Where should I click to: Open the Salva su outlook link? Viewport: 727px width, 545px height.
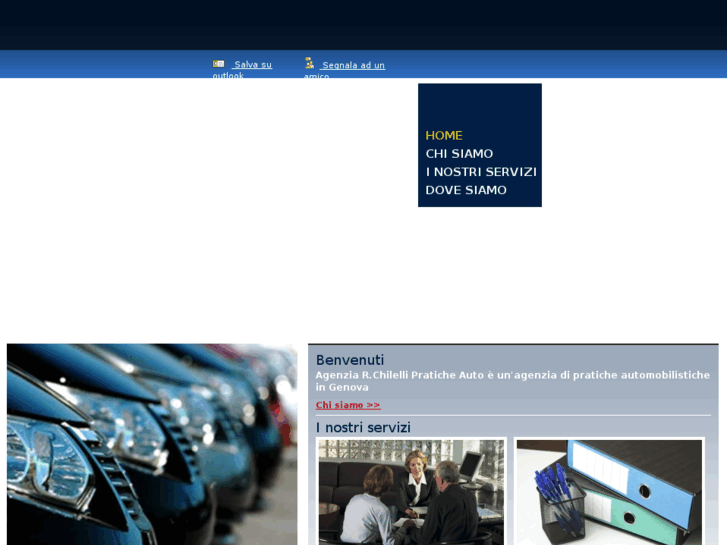click(242, 70)
